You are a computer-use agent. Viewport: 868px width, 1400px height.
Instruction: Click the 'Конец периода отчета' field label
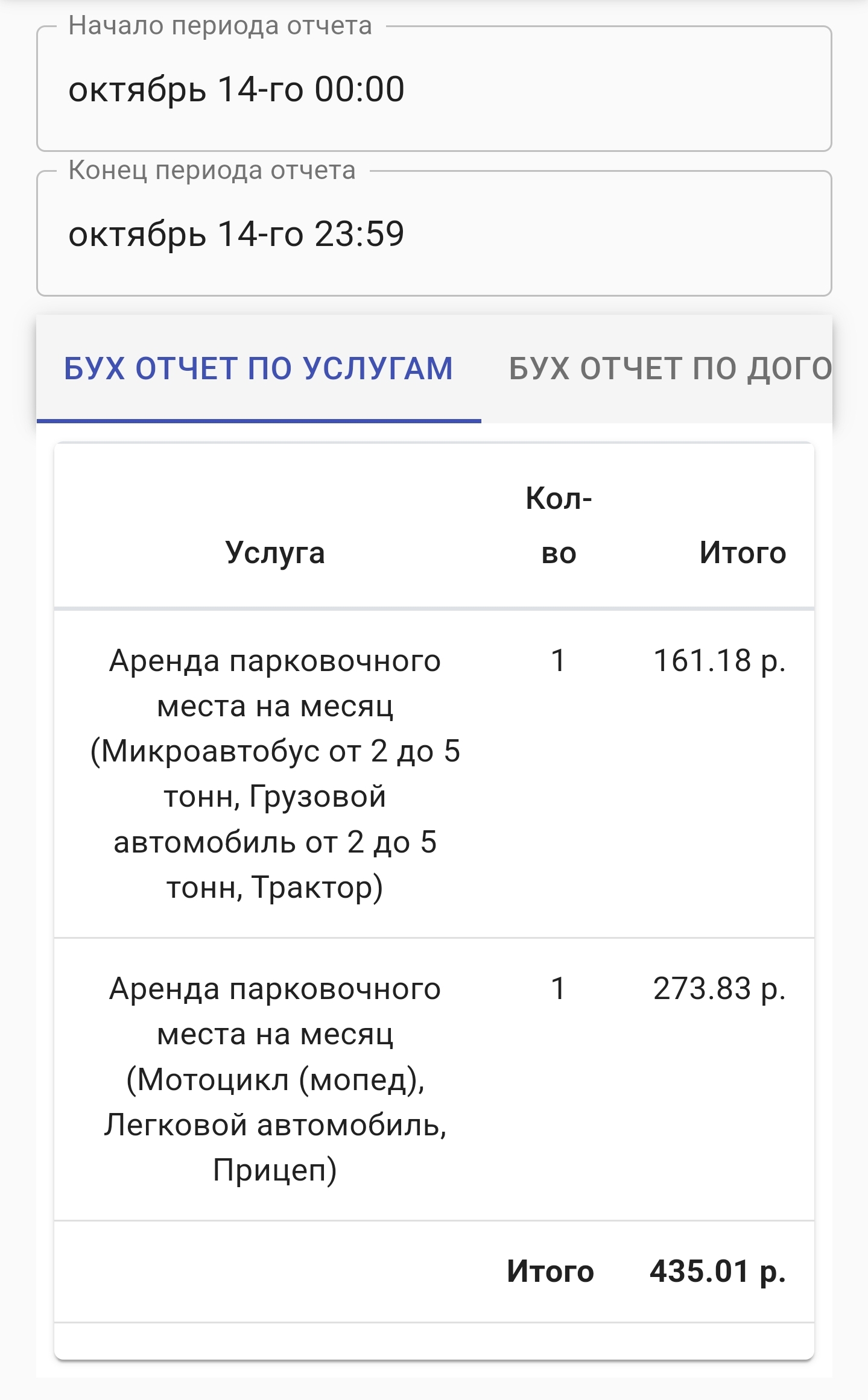[x=212, y=171]
